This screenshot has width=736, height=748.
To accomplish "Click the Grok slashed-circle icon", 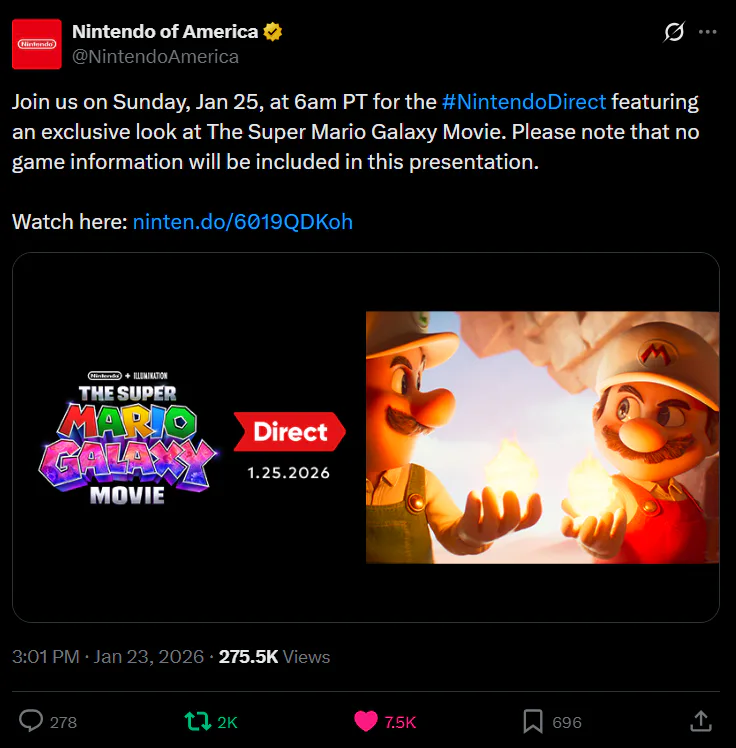I will [674, 32].
